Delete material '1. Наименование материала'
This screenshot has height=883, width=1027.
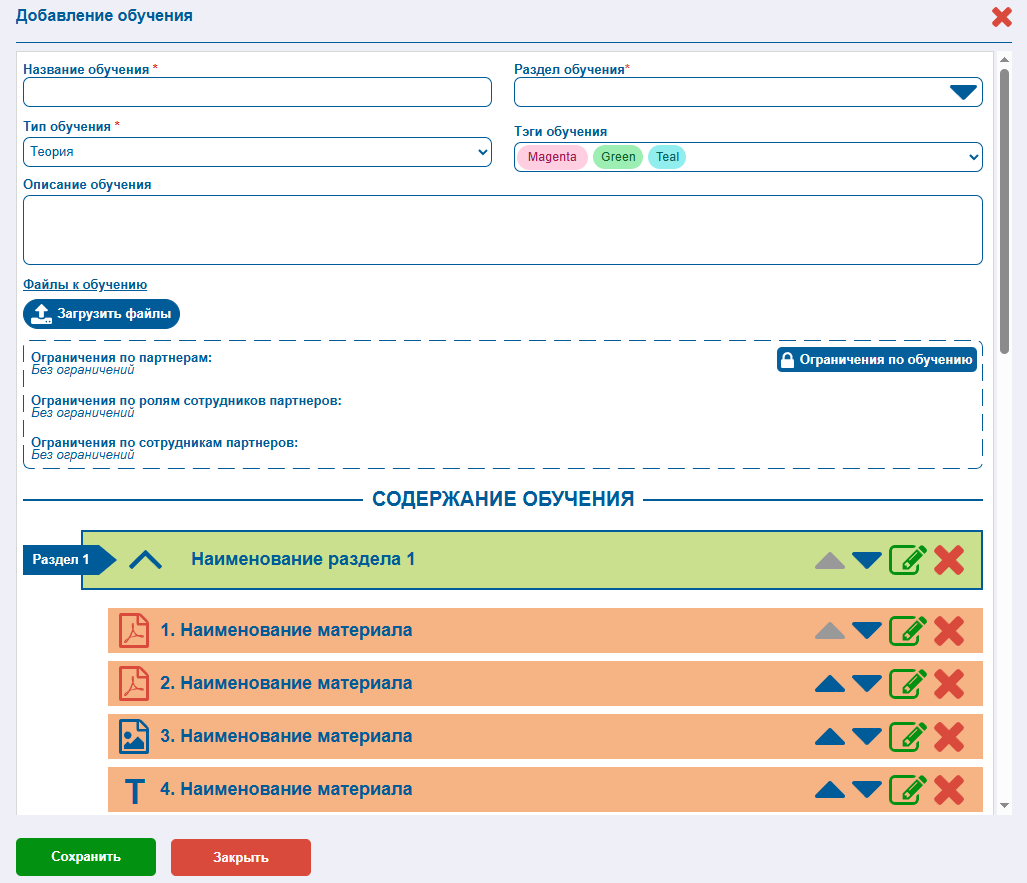click(949, 631)
